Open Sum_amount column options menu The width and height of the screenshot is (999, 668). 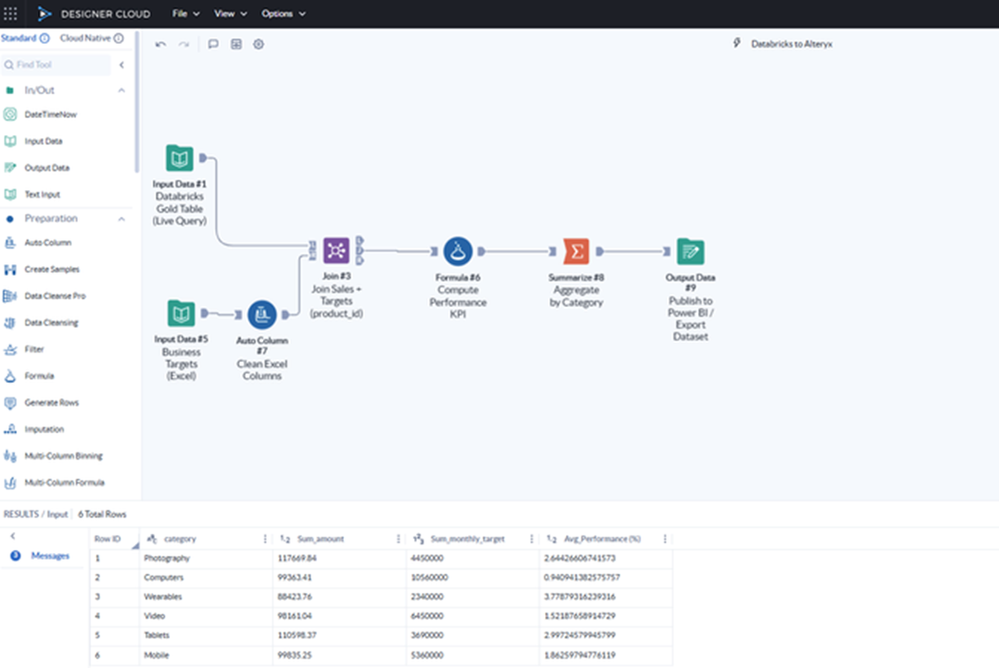pos(398,539)
